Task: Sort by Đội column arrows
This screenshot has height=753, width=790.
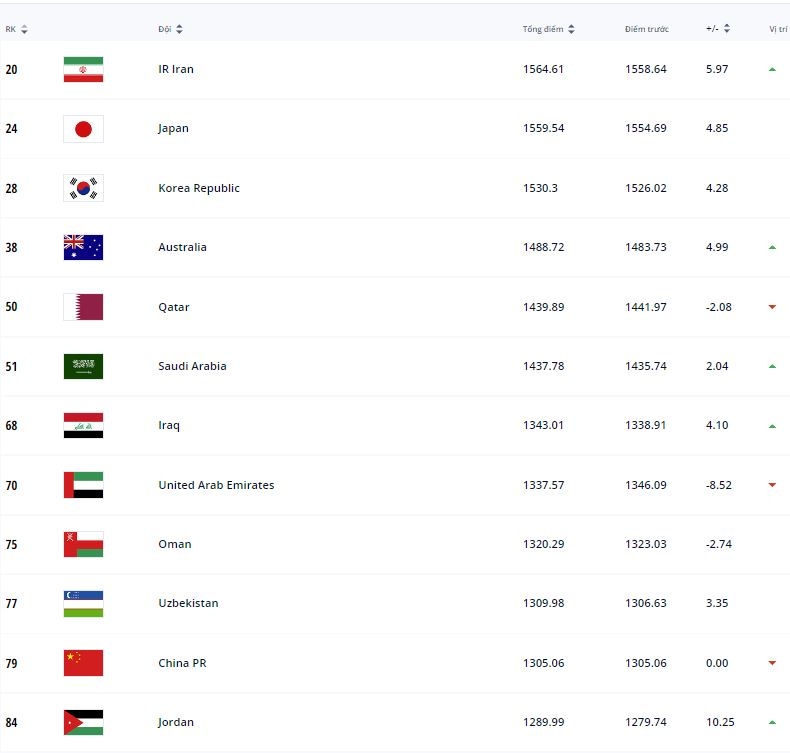Action: point(179,29)
